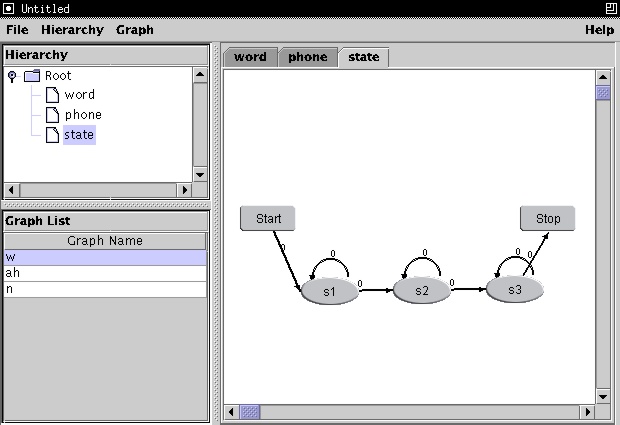
Task: Click the arc from s2 to s3
Action: (468, 289)
